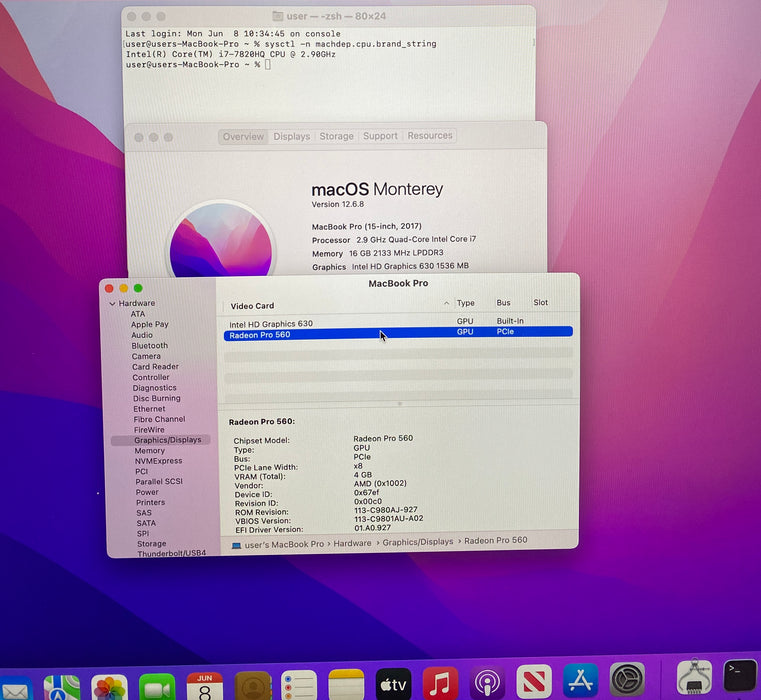The height and width of the screenshot is (700, 761).
Task: Click the System Information icon in the Dock
Action: coord(695,677)
